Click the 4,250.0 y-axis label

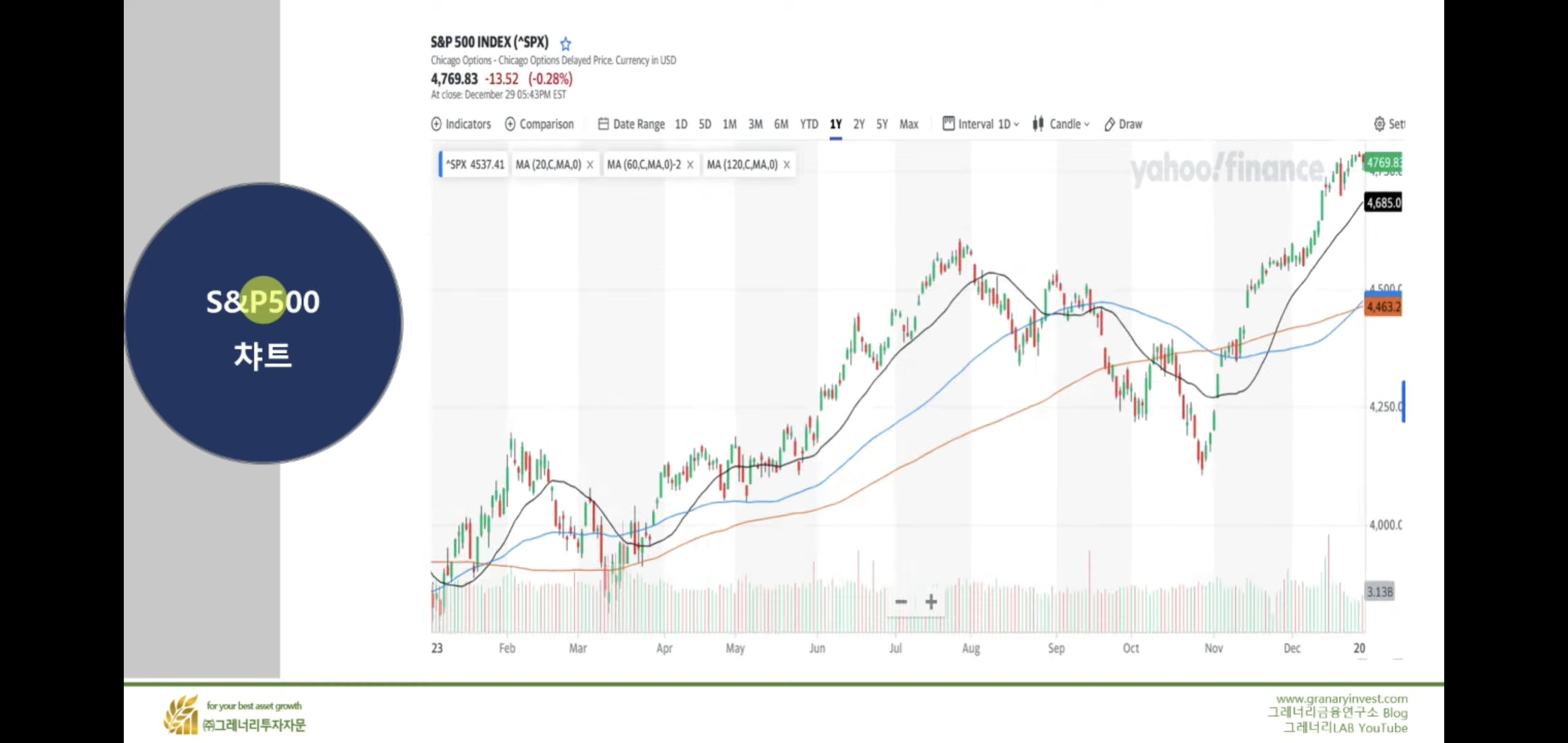pos(1385,407)
